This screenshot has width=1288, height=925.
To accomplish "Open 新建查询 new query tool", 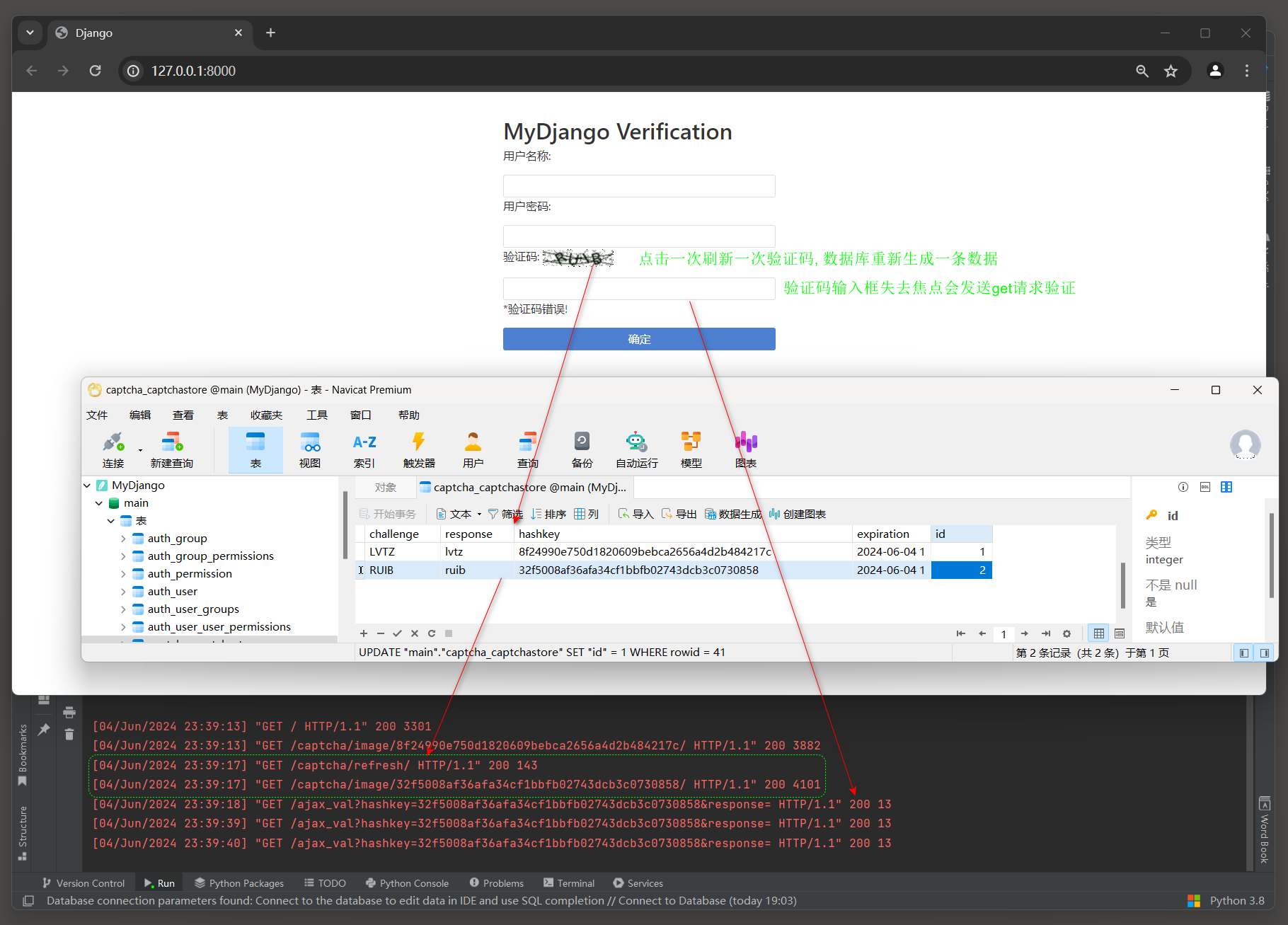I will (171, 449).
